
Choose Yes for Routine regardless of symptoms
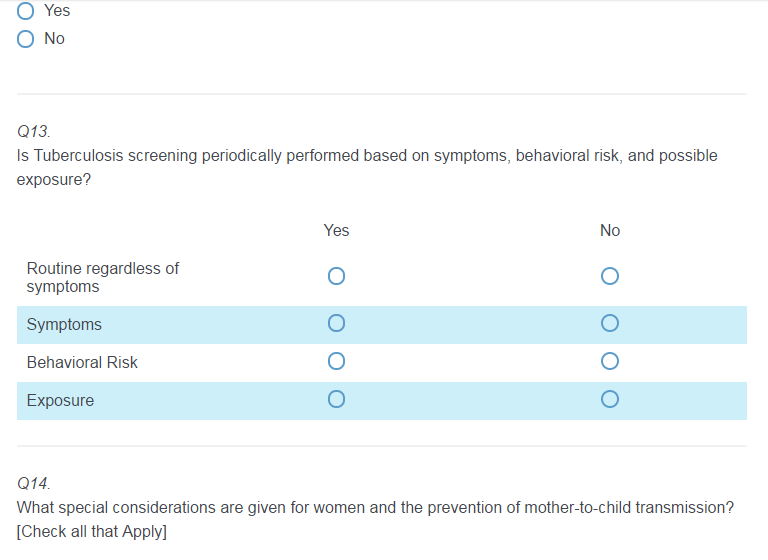click(x=336, y=275)
